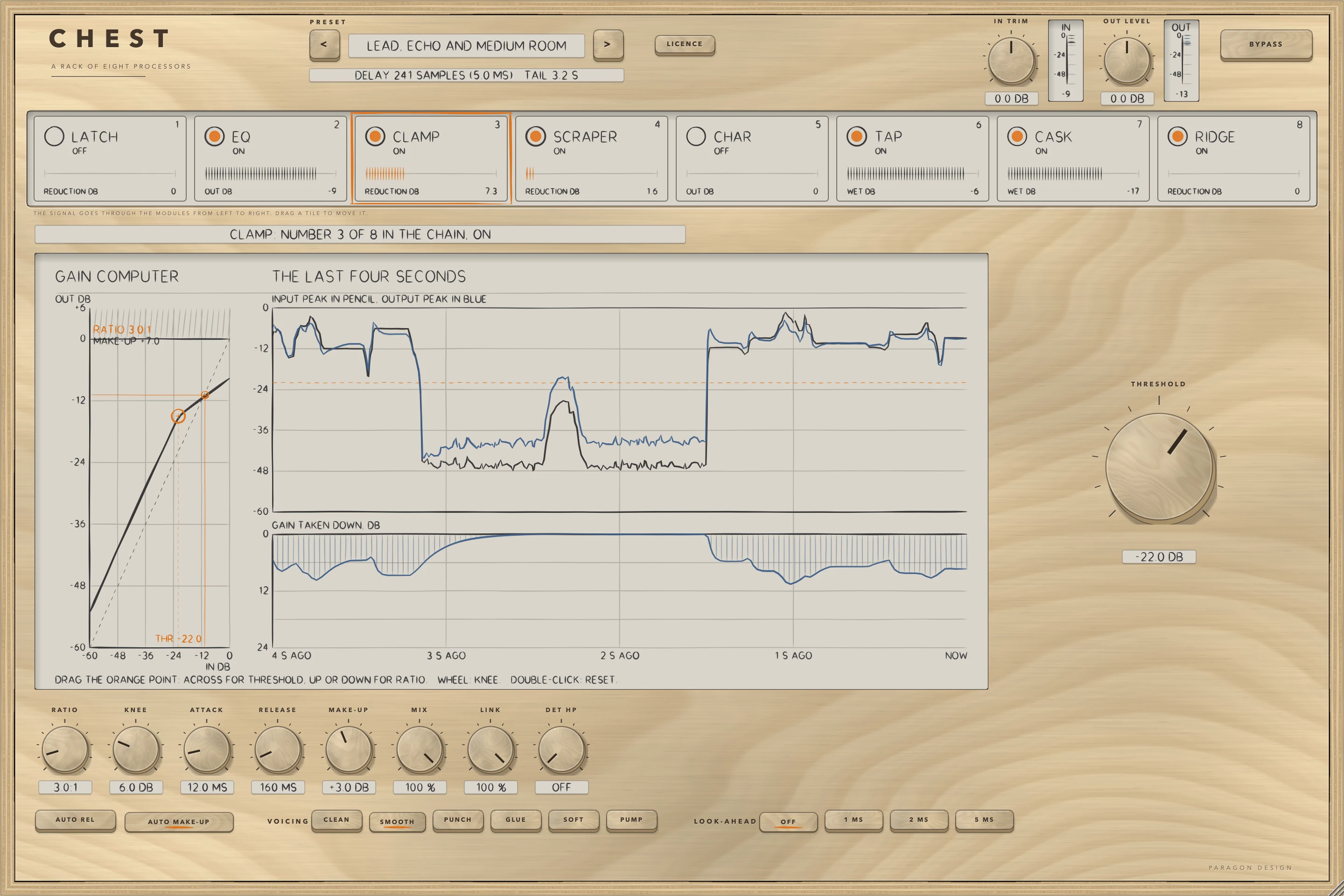Advance to the next preset arrow

(608, 45)
